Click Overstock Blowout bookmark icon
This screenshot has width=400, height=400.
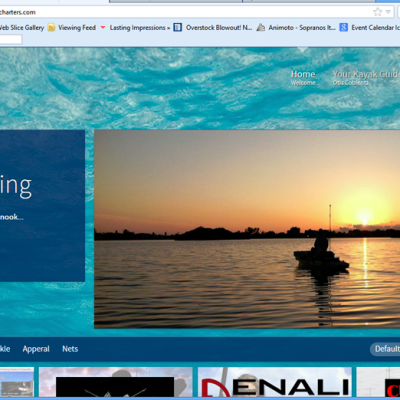[x=178, y=27]
